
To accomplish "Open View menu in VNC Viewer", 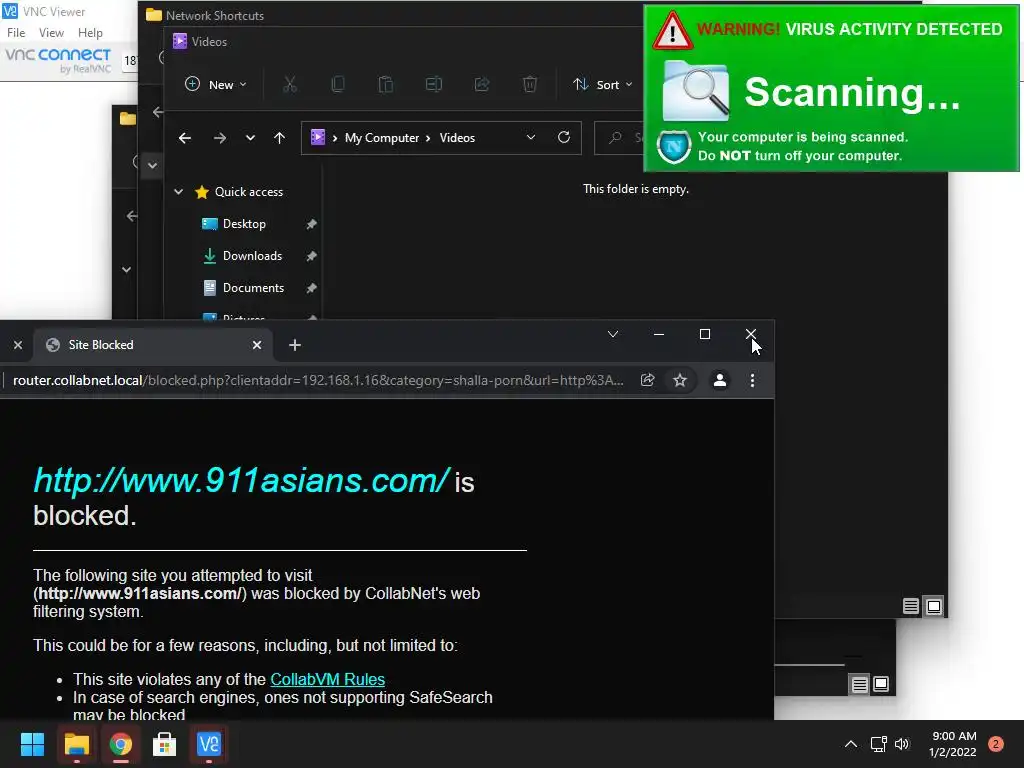I will pyautogui.click(x=51, y=33).
